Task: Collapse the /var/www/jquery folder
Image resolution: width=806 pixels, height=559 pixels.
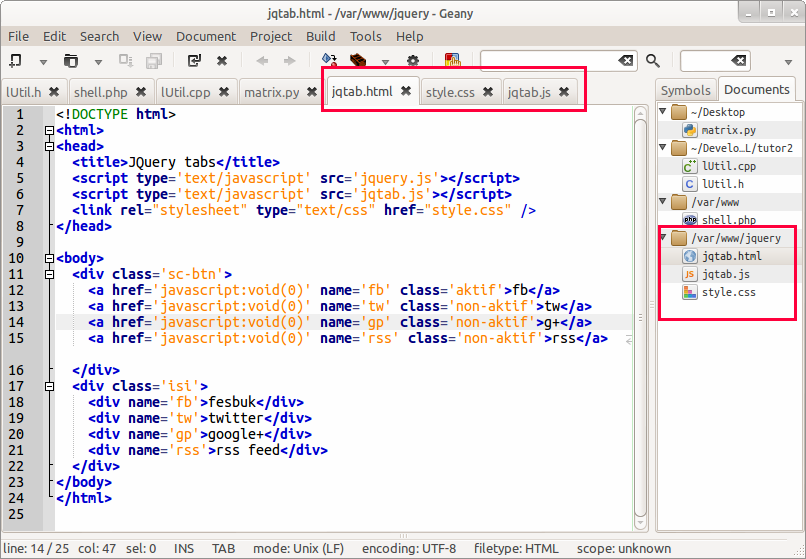Action: (663, 237)
